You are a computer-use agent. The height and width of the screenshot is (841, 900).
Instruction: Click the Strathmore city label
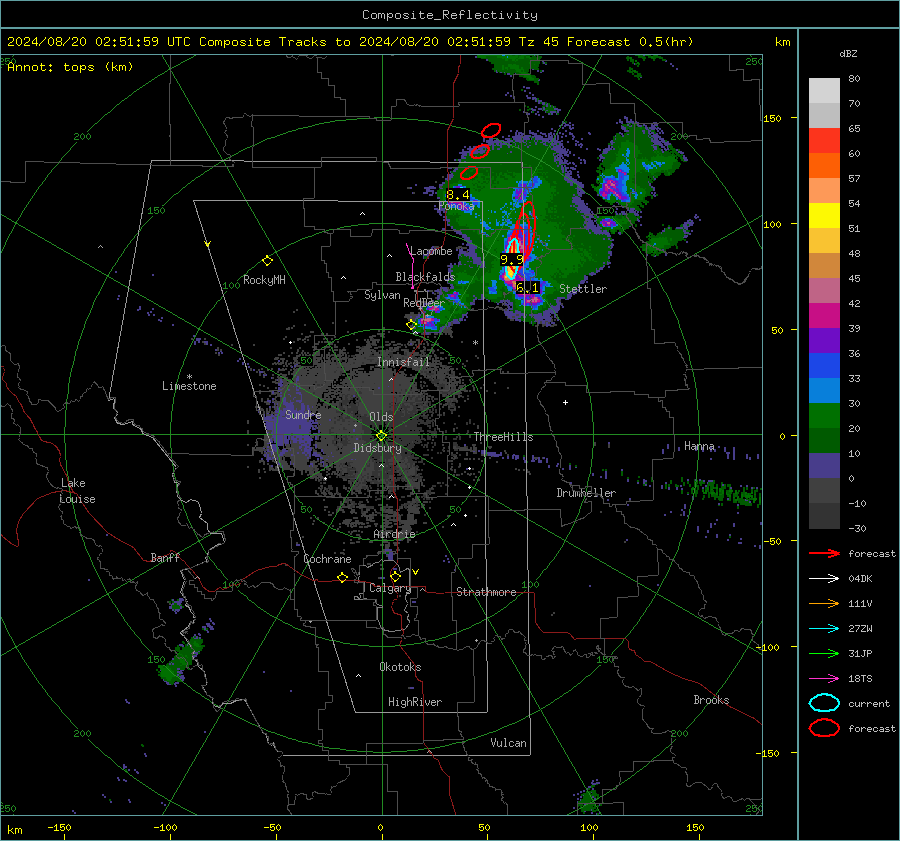coord(486,592)
